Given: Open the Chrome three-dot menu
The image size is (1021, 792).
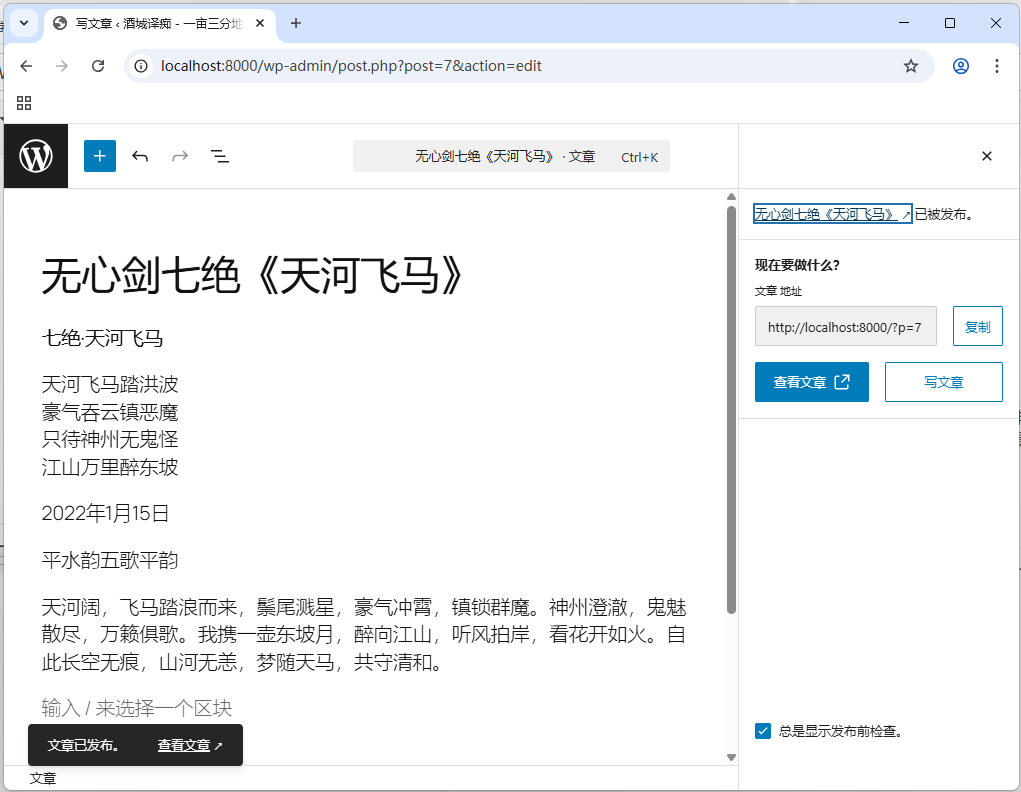Looking at the screenshot, I should click(x=996, y=66).
